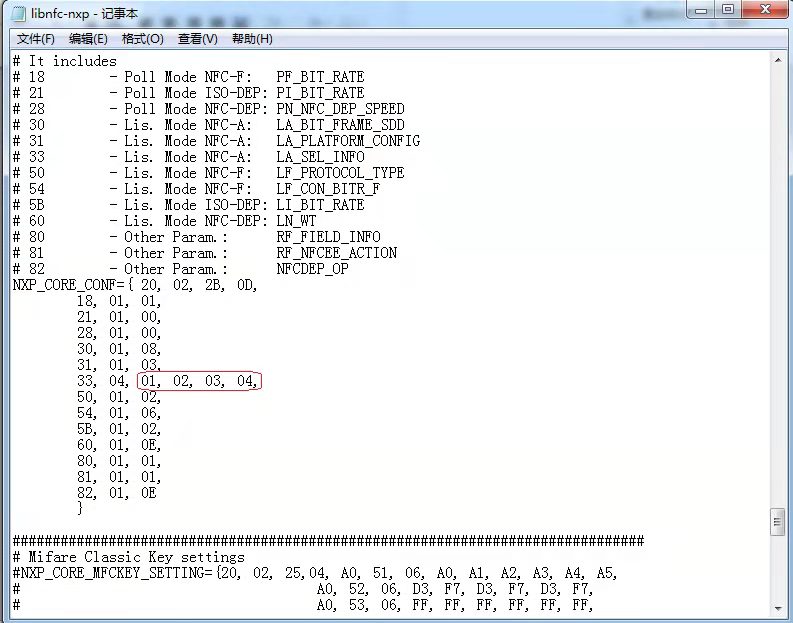The width and height of the screenshot is (793, 623).
Task: Click the text RF_NFCEE_ACTION
Action: tap(336, 253)
